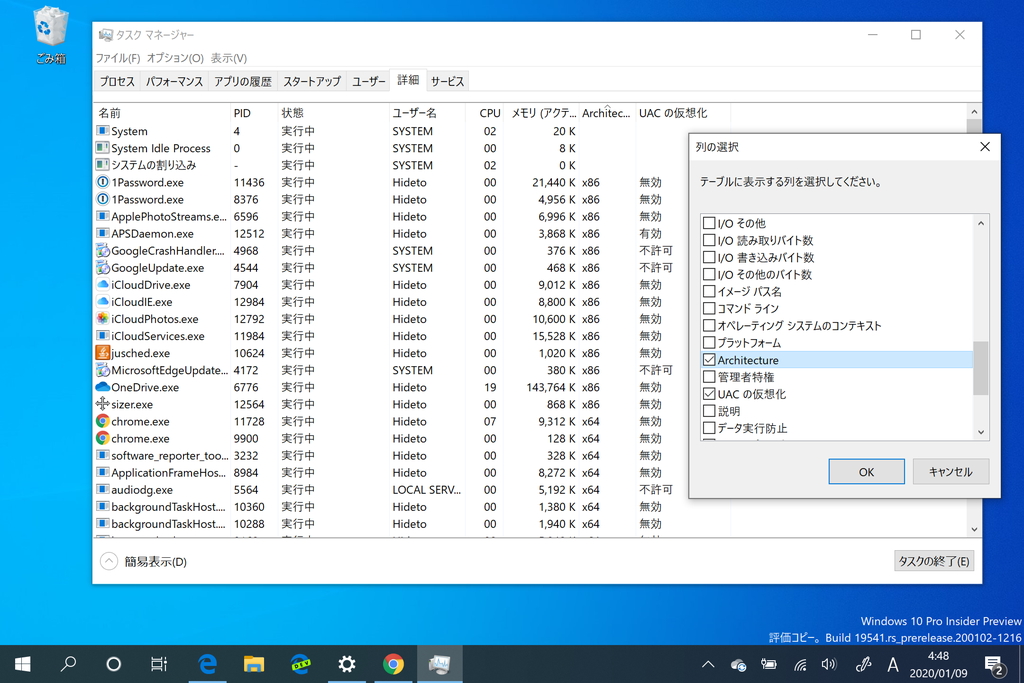Screen dimensions: 1024x683
Task: Click the volume icon in system tray
Action: [x=829, y=665]
